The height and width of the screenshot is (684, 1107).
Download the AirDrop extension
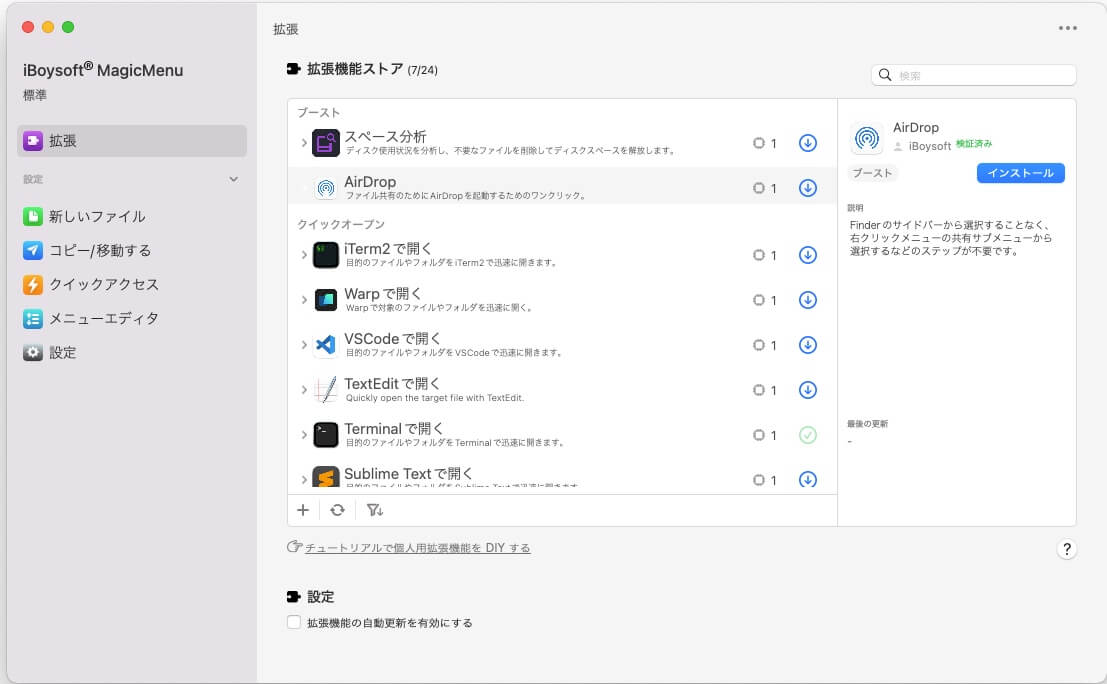pyautogui.click(x=808, y=188)
